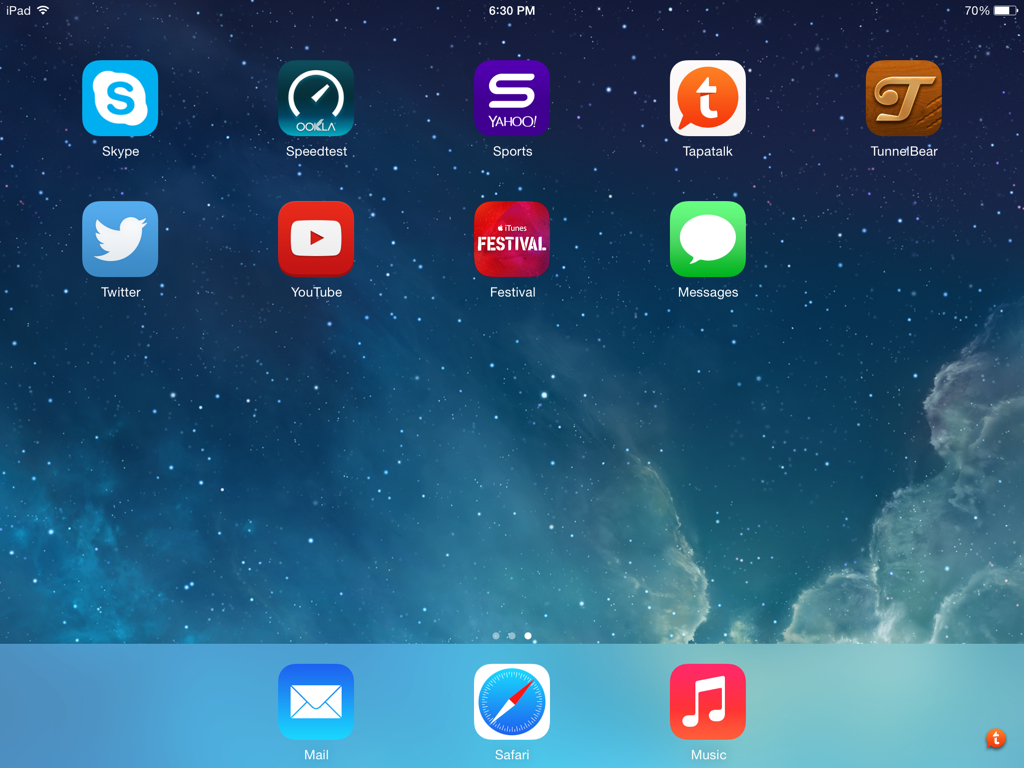Tap the battery indicator icon
The image size is (1024, 768).
click(x=1006, y=10)
